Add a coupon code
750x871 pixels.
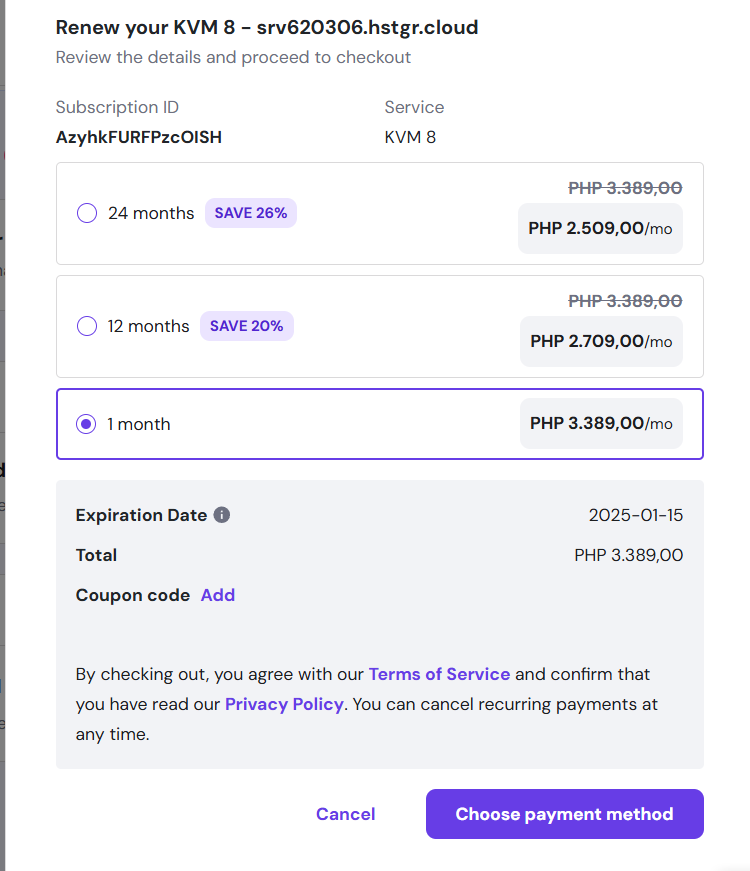(218, 595)
